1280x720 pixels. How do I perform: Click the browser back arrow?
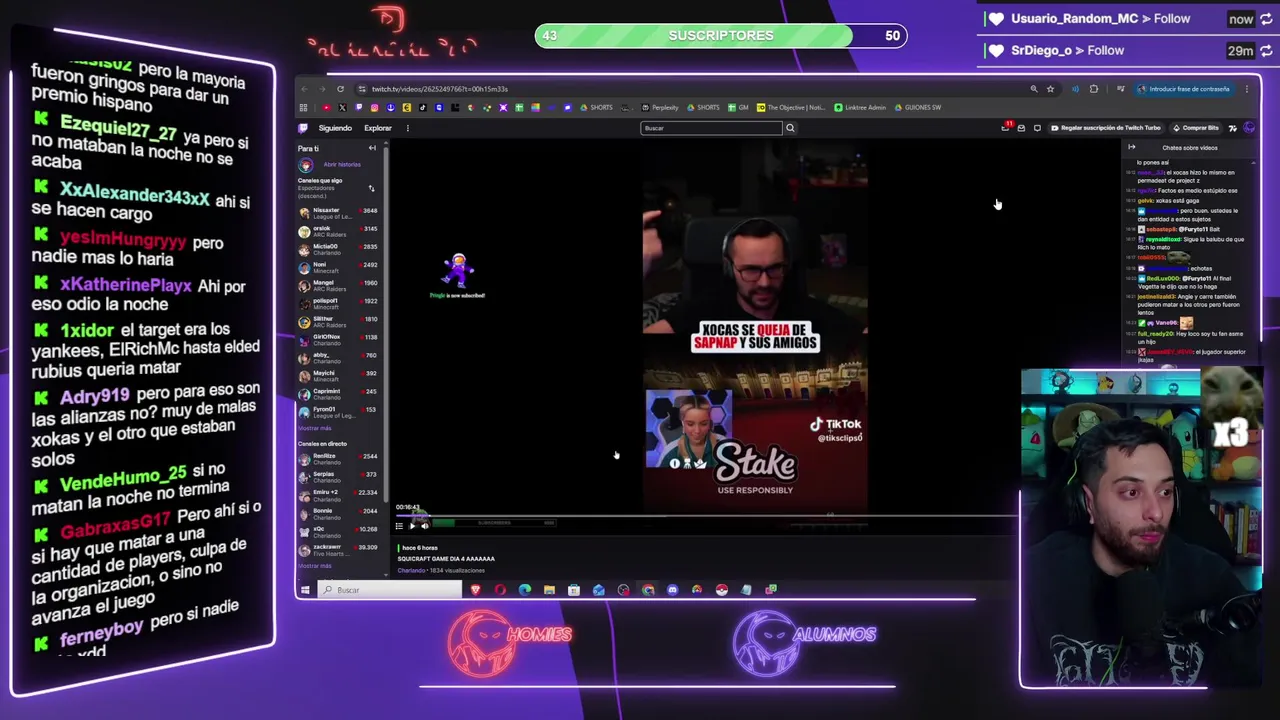(x=304, y=89)
